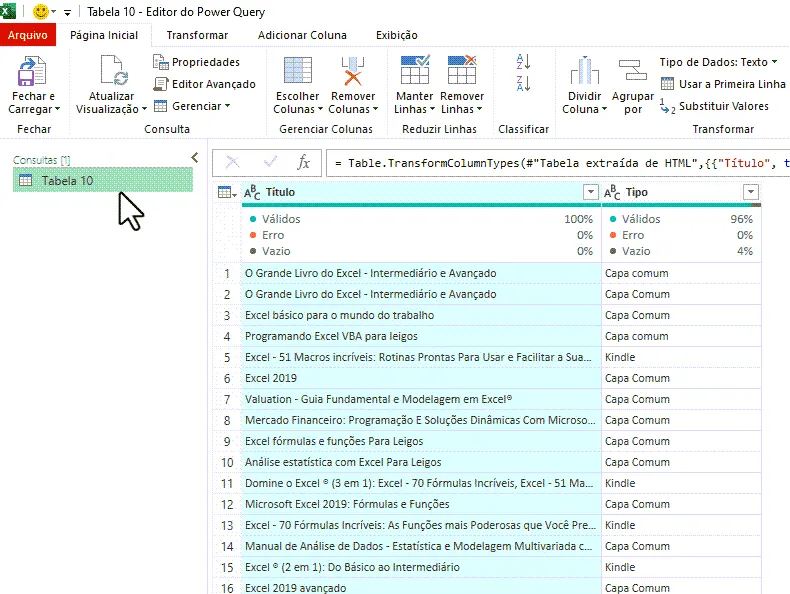Select row number 5

pyautogui.click(x=227, y=357)
